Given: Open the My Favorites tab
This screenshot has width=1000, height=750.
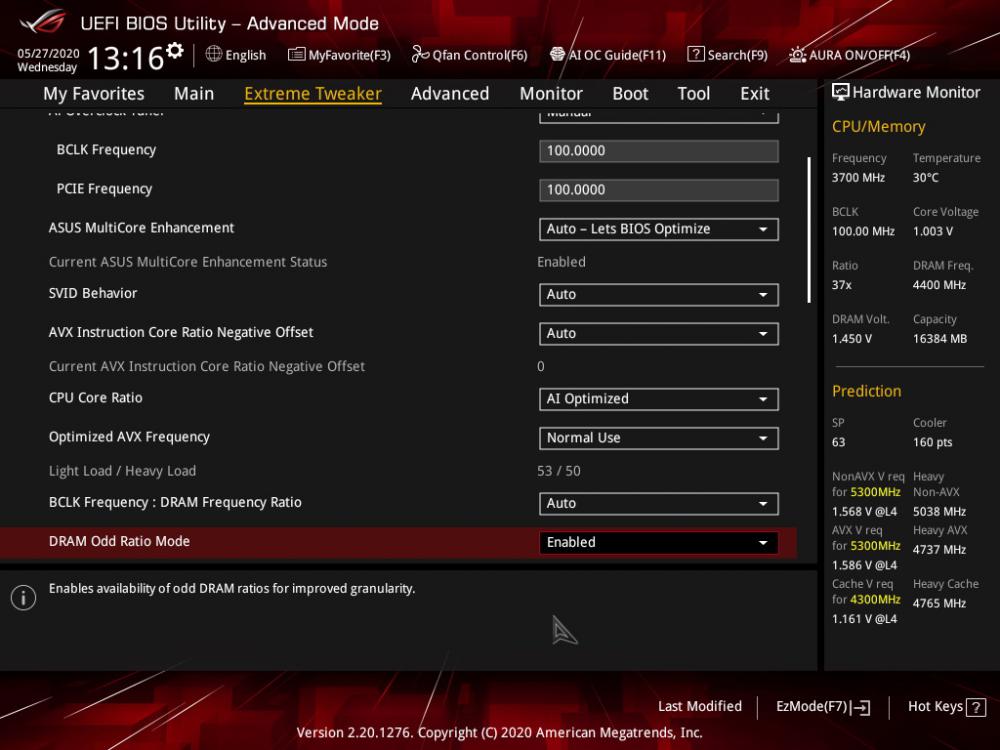Looking at the screenshot, I should [94, 94].
